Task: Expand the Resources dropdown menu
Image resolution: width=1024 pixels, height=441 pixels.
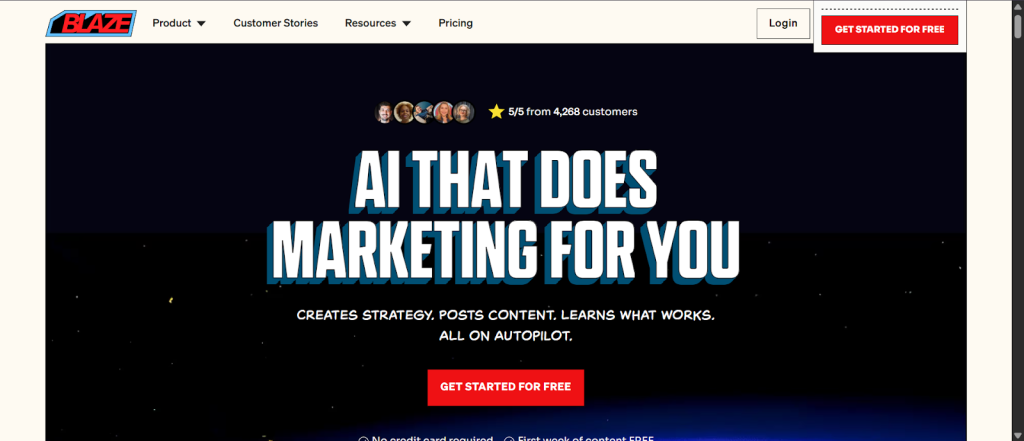Action: (x=378, y=23)
